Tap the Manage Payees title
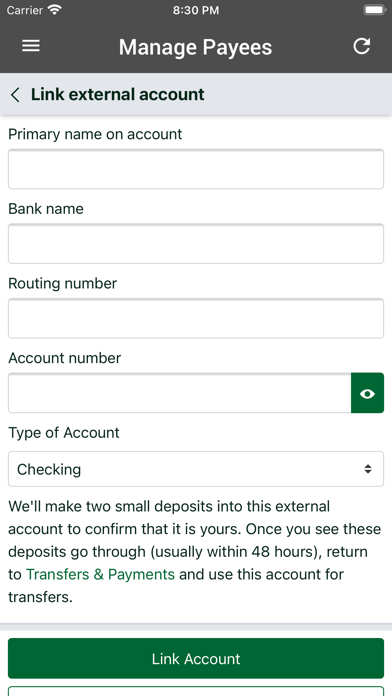 (195, 47)
